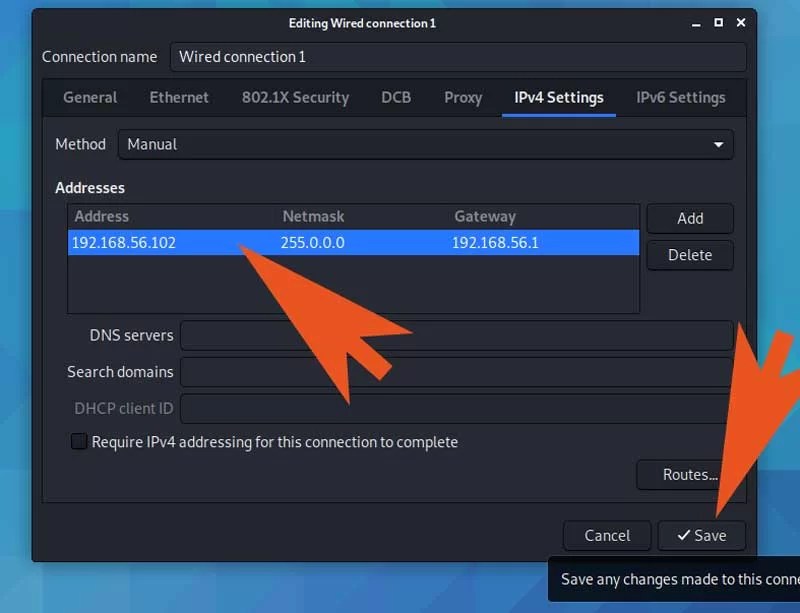The height and width of the screenshot is (613, 800).
Task: Select the DCB tab
Action: [395, 97]
